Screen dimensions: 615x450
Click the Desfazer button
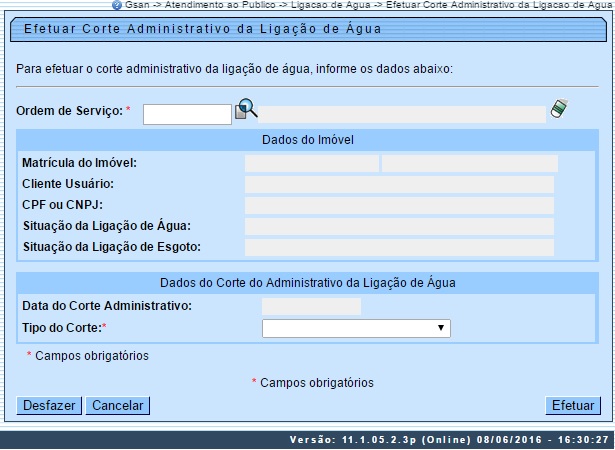click(x=49, y=406)
